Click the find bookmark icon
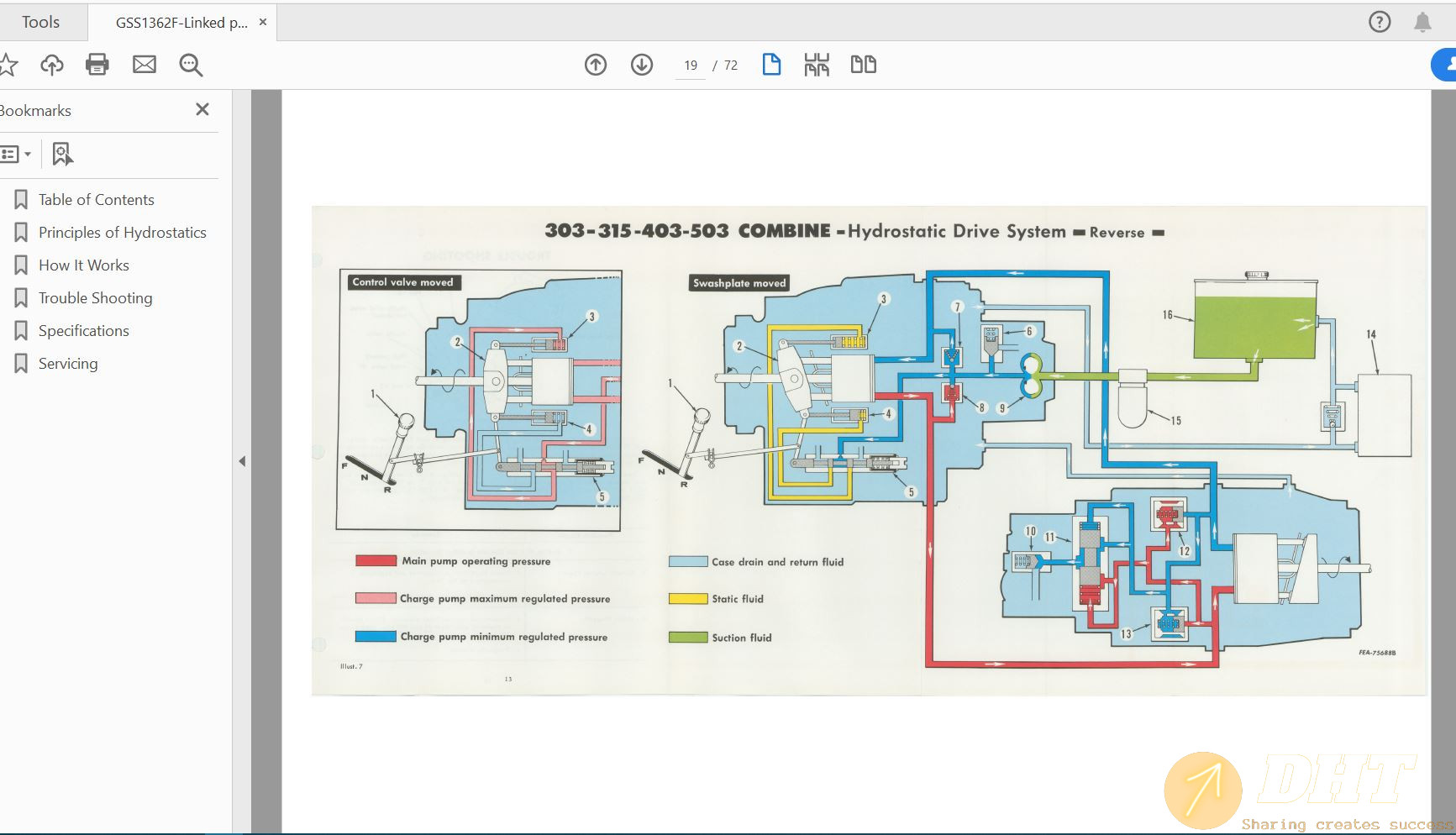Screen dimensions: 1456x835 point(62,154)
